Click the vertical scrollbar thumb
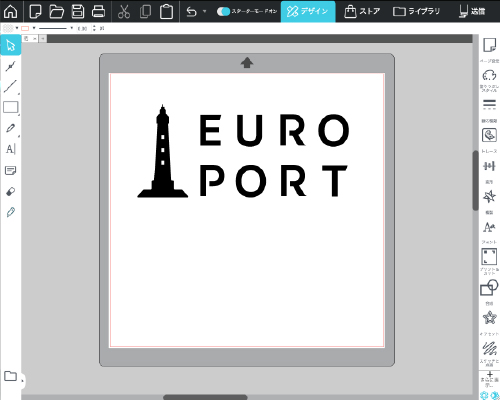Image resolution: width=500 pixels, height=400 pixels. pyautogui.click(x=476, y=180)
